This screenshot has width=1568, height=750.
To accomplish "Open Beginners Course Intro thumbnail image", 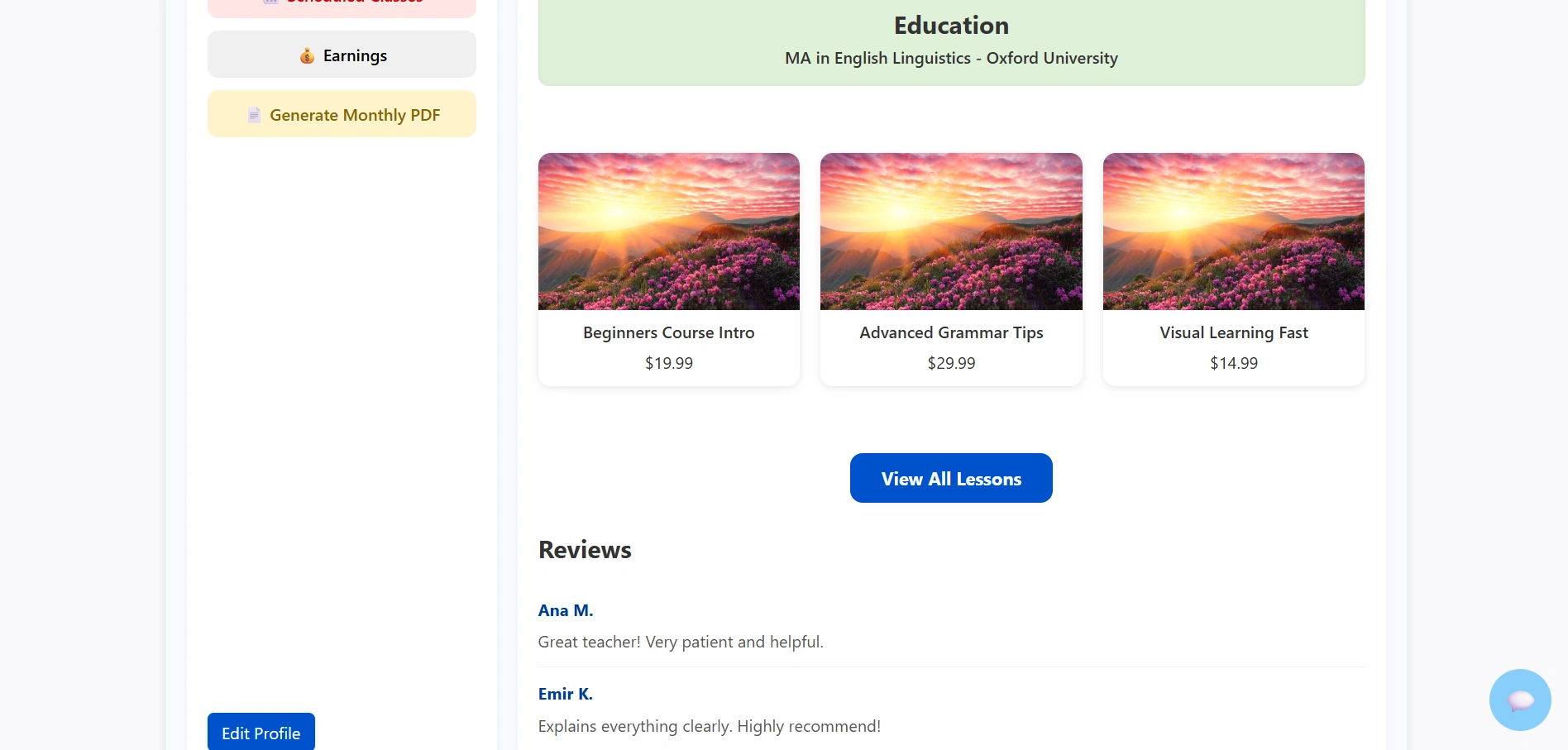I will coord(669,232).
